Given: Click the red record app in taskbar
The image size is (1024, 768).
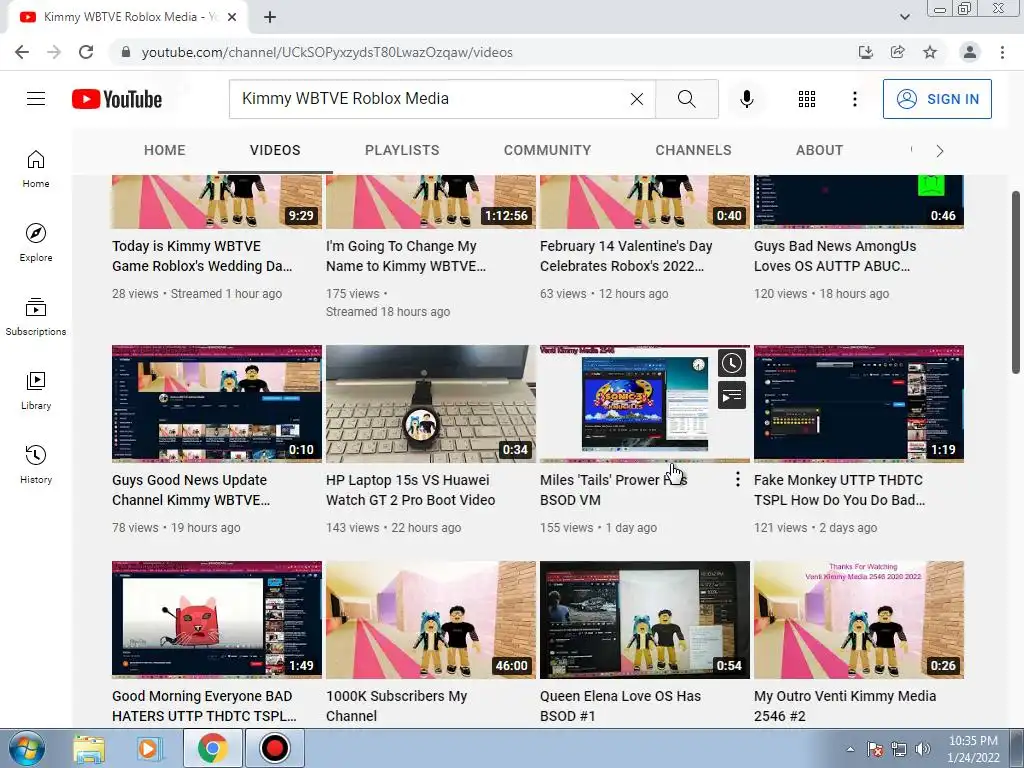Looking at the screenshot, I should [x=274, y=748].
